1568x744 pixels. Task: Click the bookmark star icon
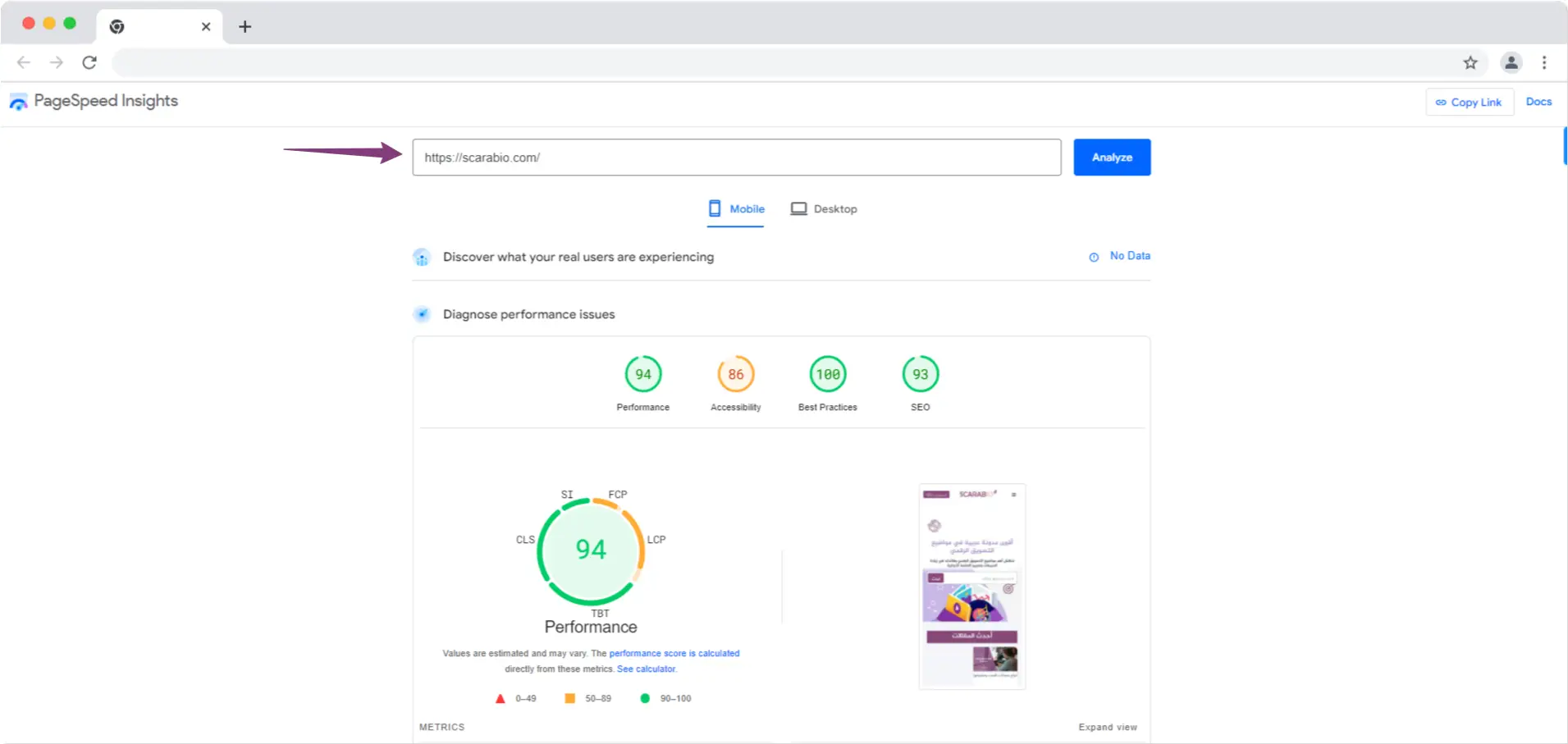pyautogui.click(x=1470, y=62)
